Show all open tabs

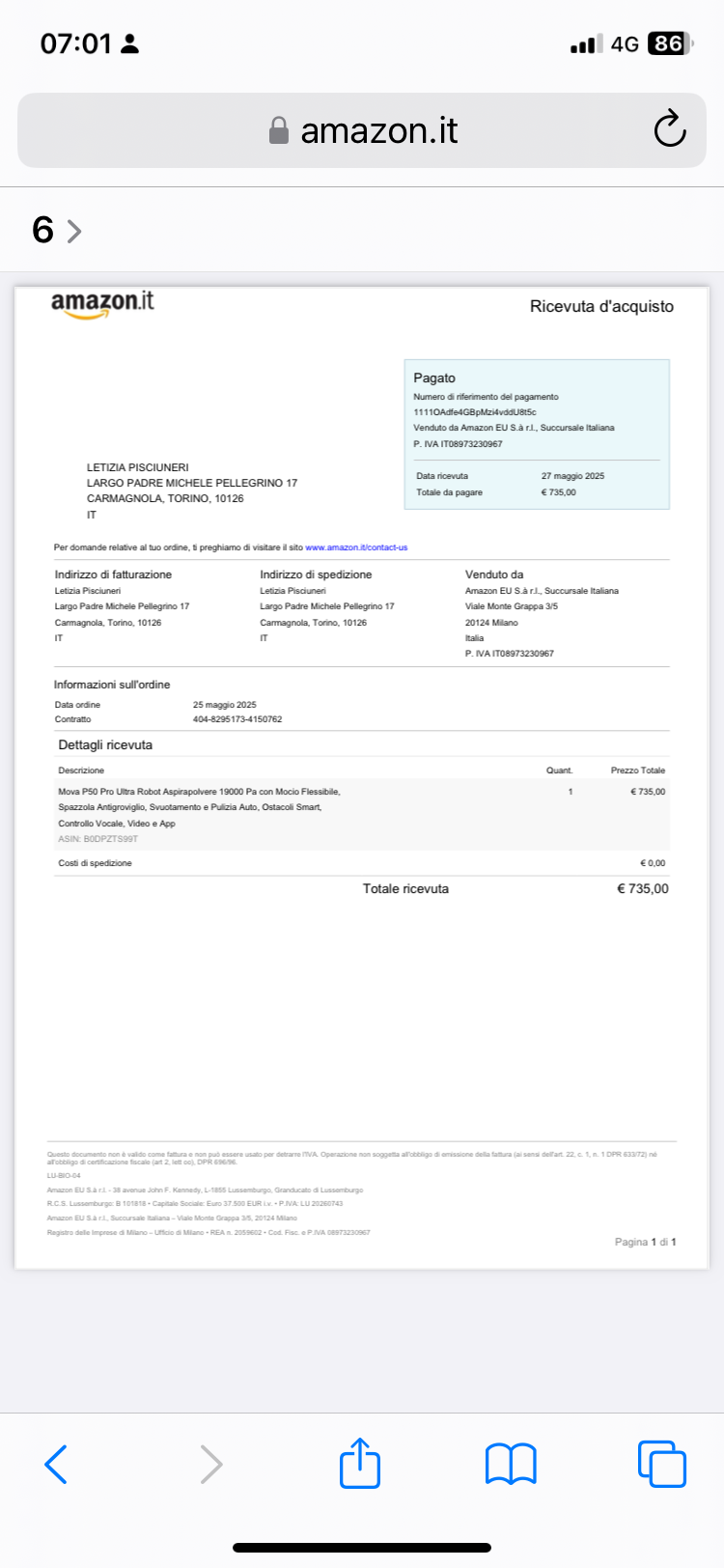click(661, 1464)
